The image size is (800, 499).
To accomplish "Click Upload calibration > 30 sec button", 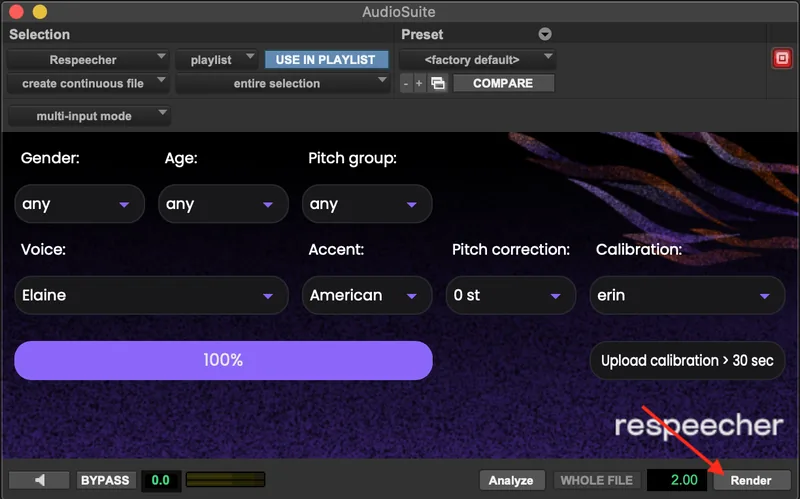I will [687, 361].
